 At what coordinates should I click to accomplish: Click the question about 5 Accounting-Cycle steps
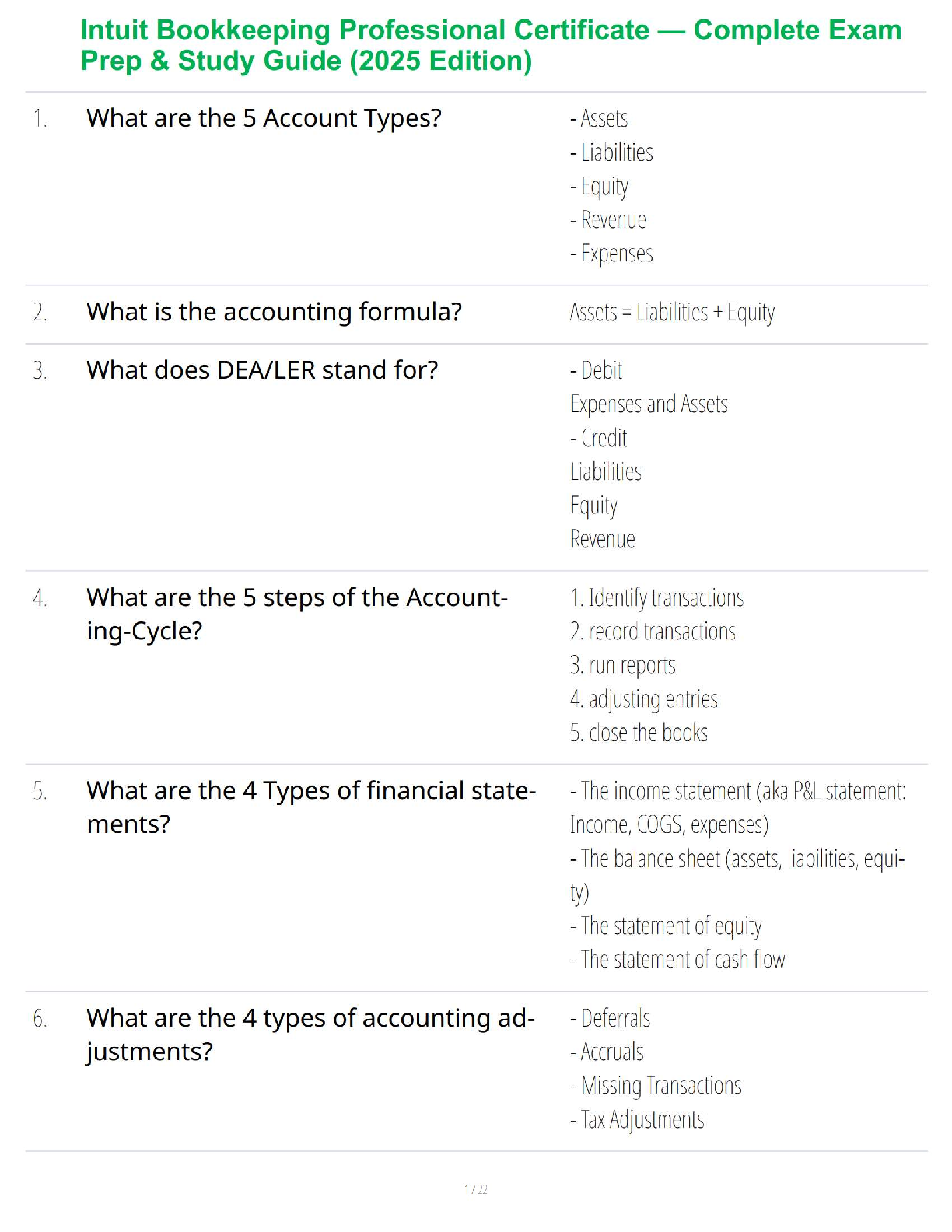pyautogui.click(x=296, y=614)
